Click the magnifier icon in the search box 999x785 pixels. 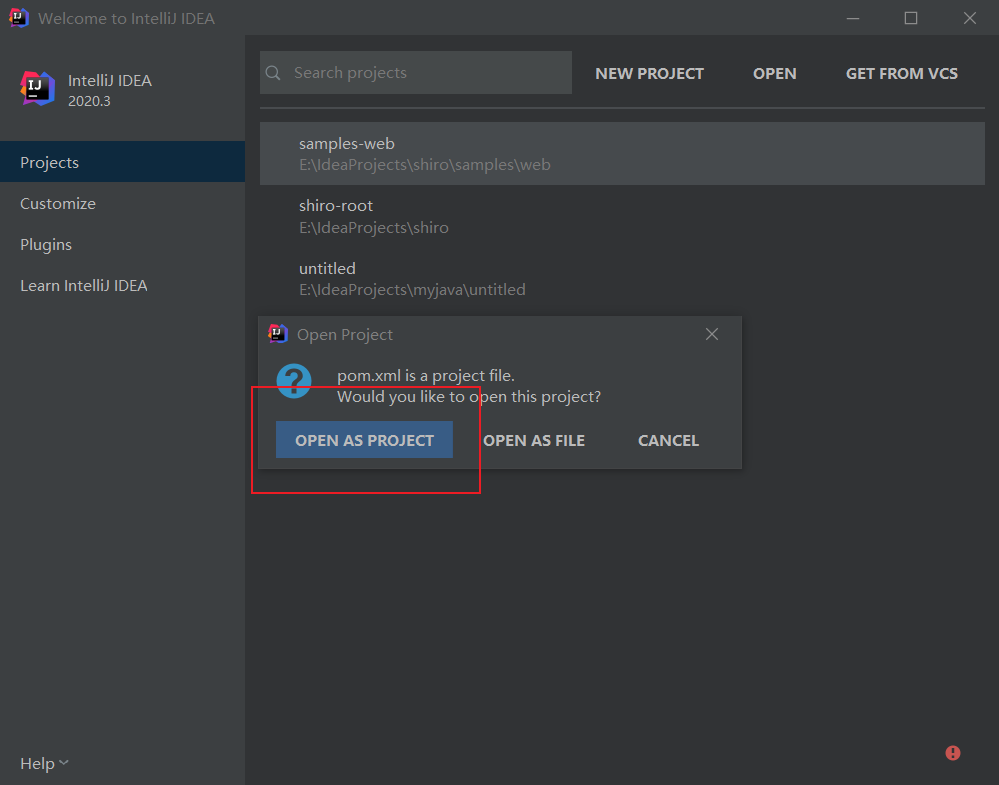tap(273, 73)
